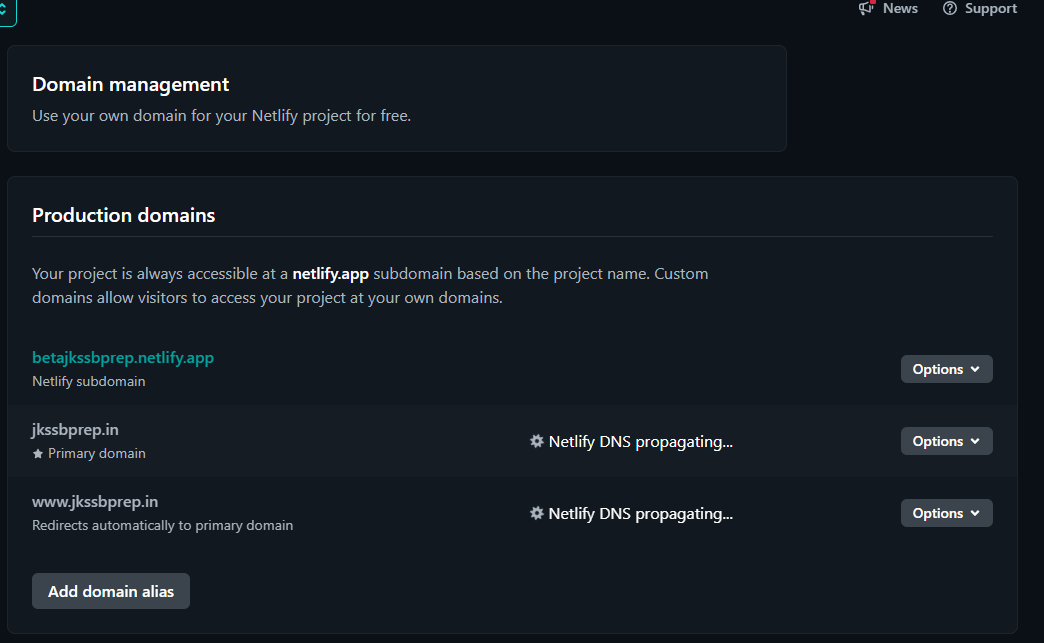Click the gear icon beside jkssbprep.in status

pos(537,441)
